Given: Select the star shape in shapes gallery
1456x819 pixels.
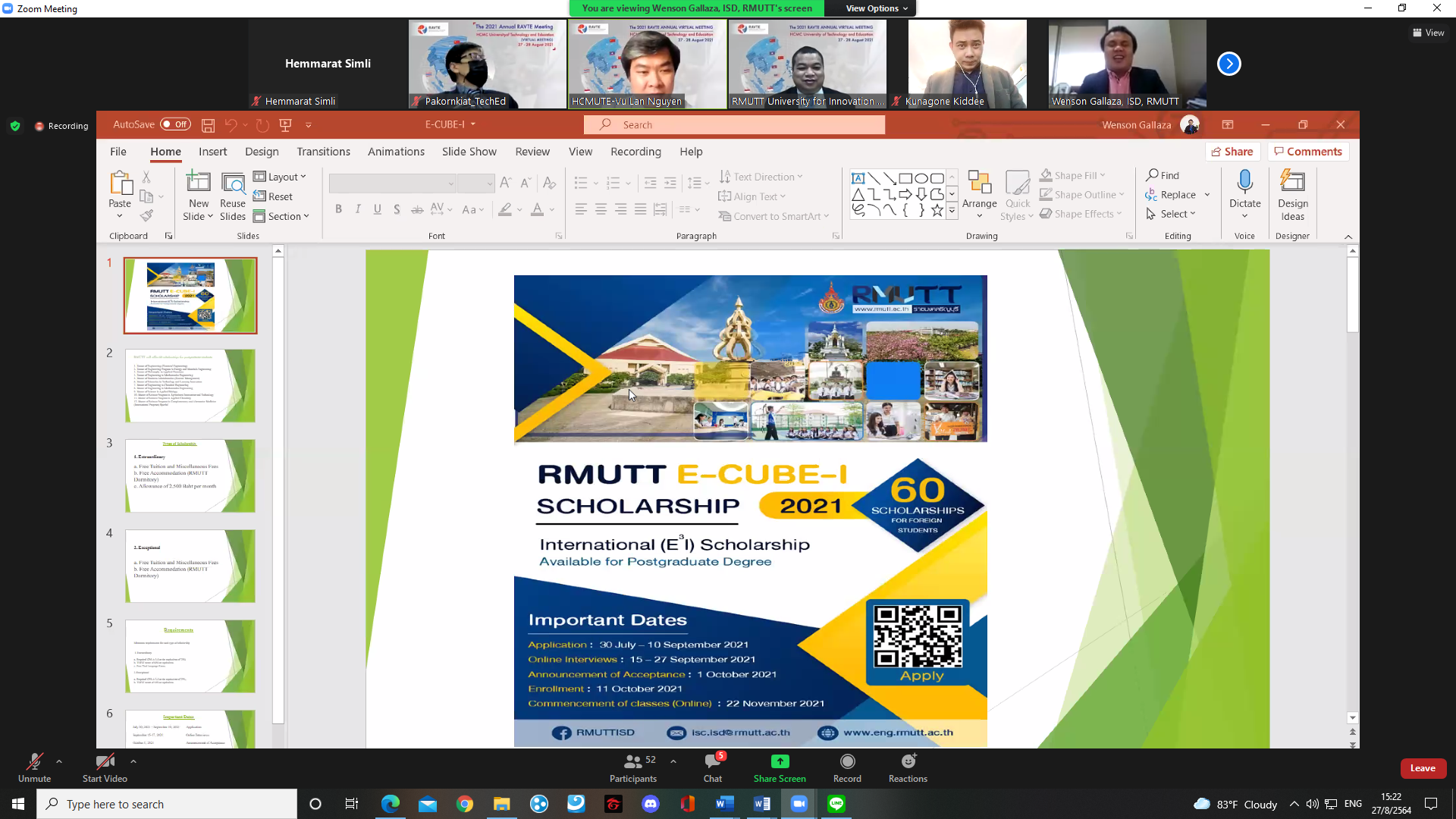Looking at the screenshot, I should [x=937, y=210].
